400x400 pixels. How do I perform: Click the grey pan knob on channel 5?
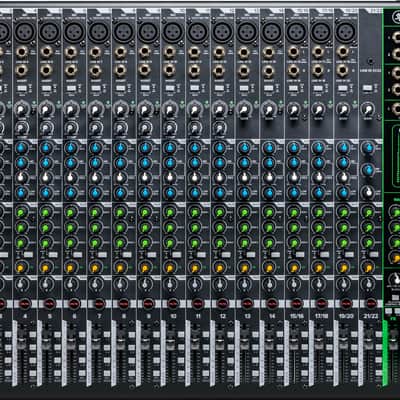(45, 284)
